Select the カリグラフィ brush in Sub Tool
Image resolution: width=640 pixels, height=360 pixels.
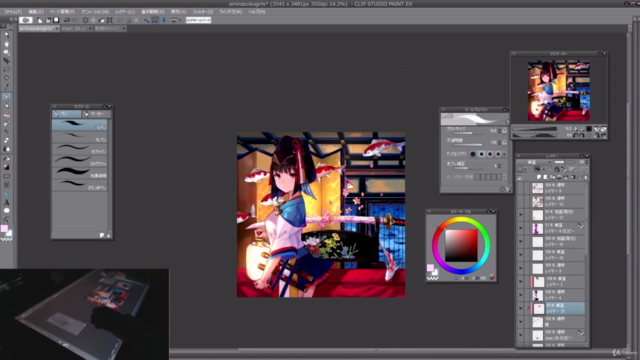tap(80, 161)
